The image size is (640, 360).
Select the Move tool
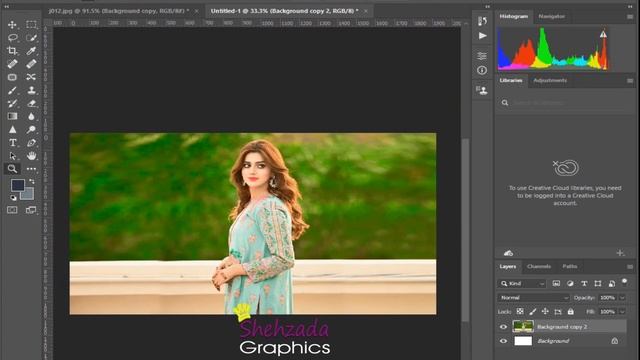coord(12,24)
